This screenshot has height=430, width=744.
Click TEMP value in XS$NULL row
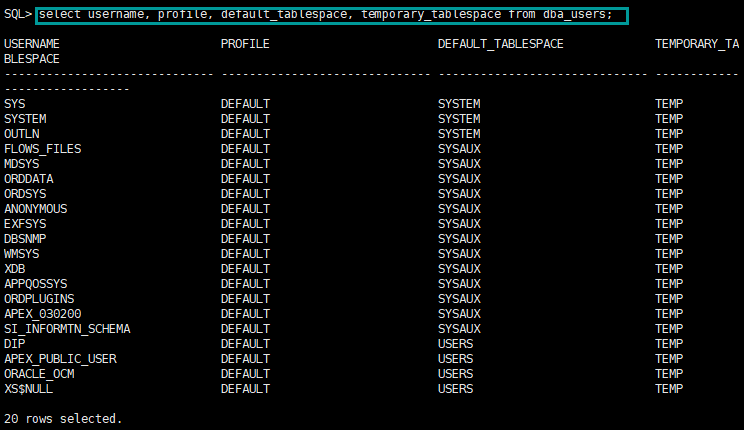(x=669, y=389)
